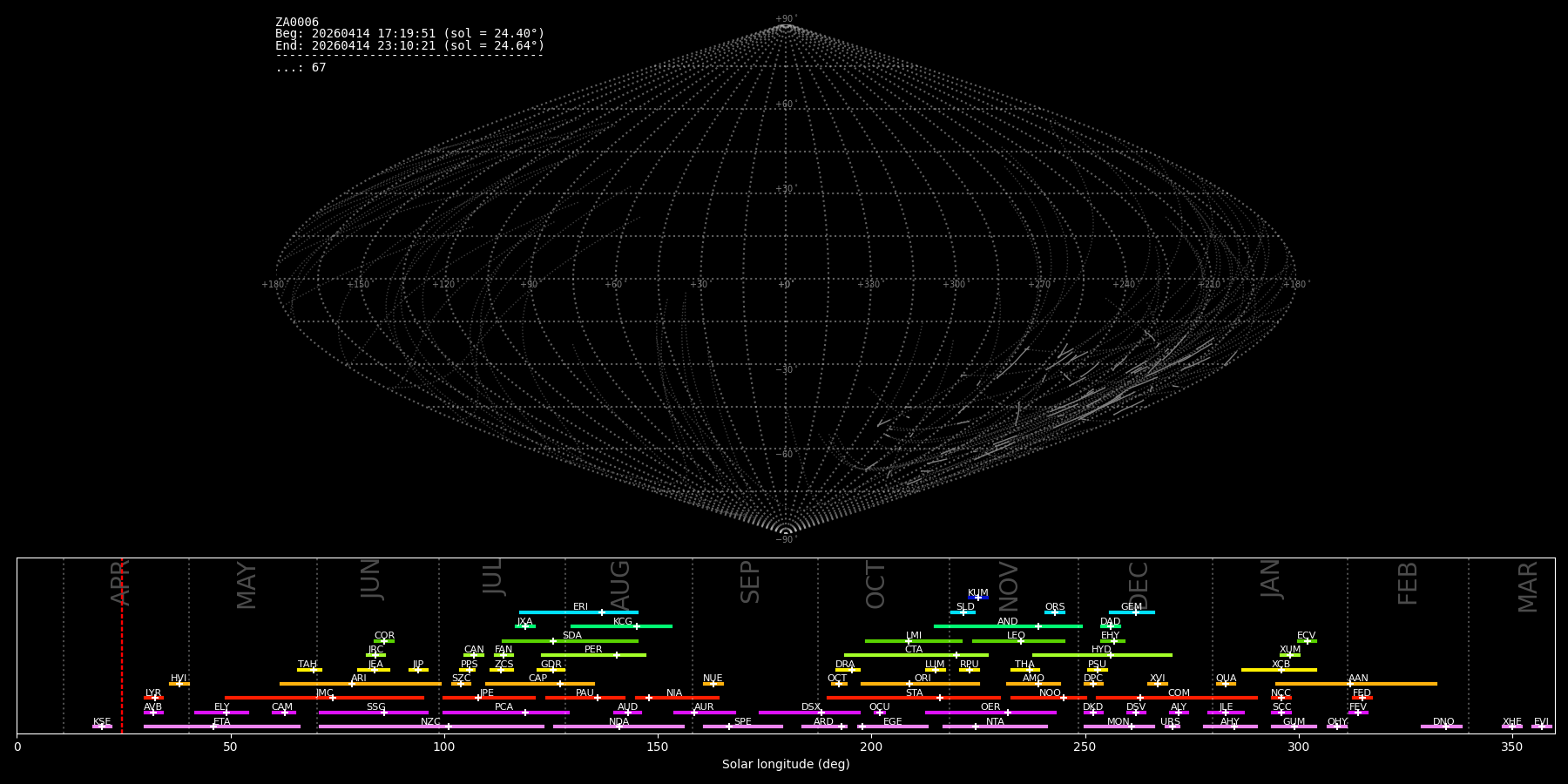Click the '...: 67' meteor count line
Screen dimensions: 1568x784
(x=301, y=68)
